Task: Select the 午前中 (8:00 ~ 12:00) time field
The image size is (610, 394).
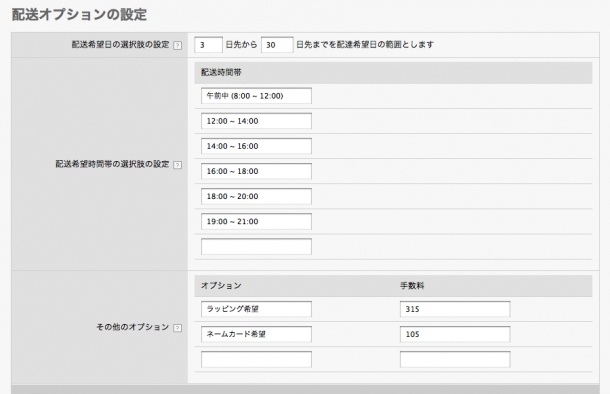Action: (x=256, y=96)
